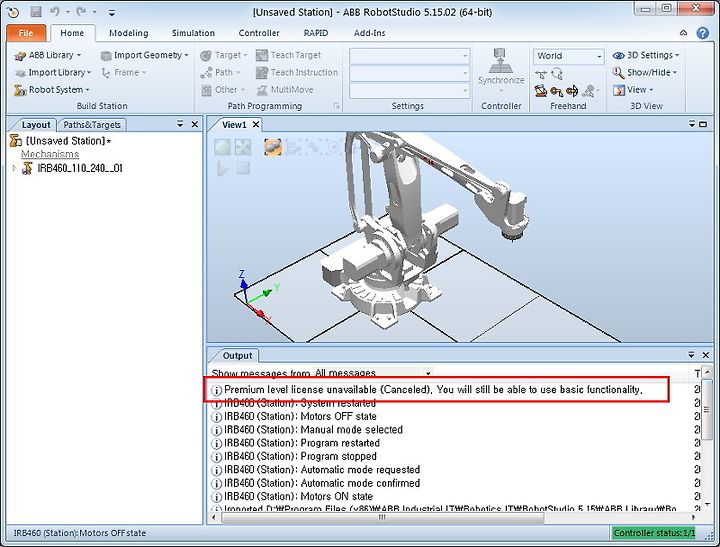The width and height of the screenshot is (720, 547).
Task: Toggle the highlighted Part Selection icon
Action: click(273, 147)
